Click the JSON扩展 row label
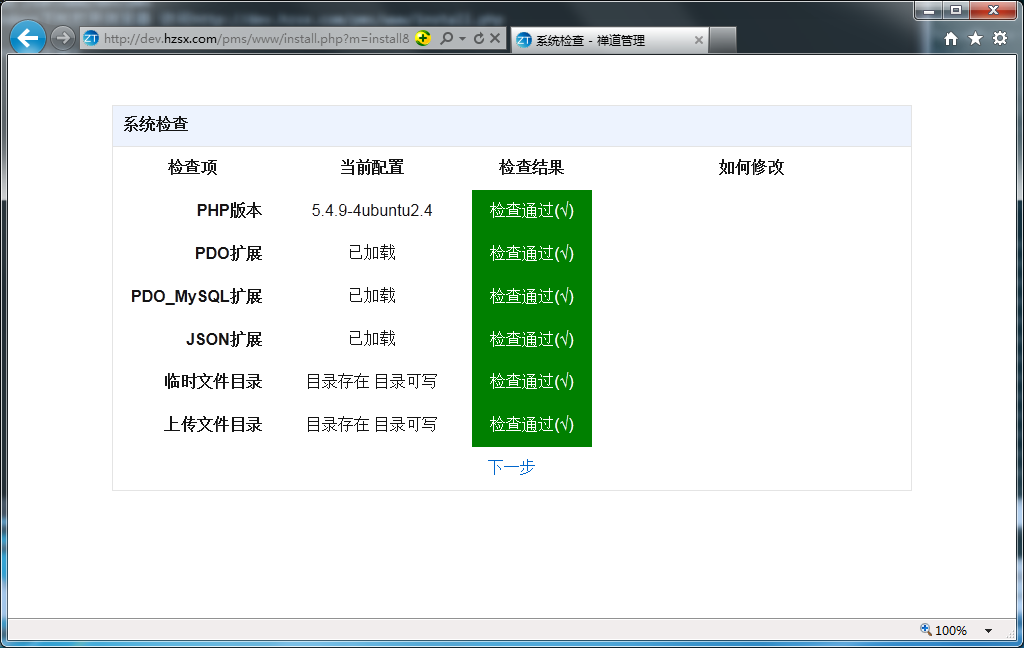 [x=224, y=340]
